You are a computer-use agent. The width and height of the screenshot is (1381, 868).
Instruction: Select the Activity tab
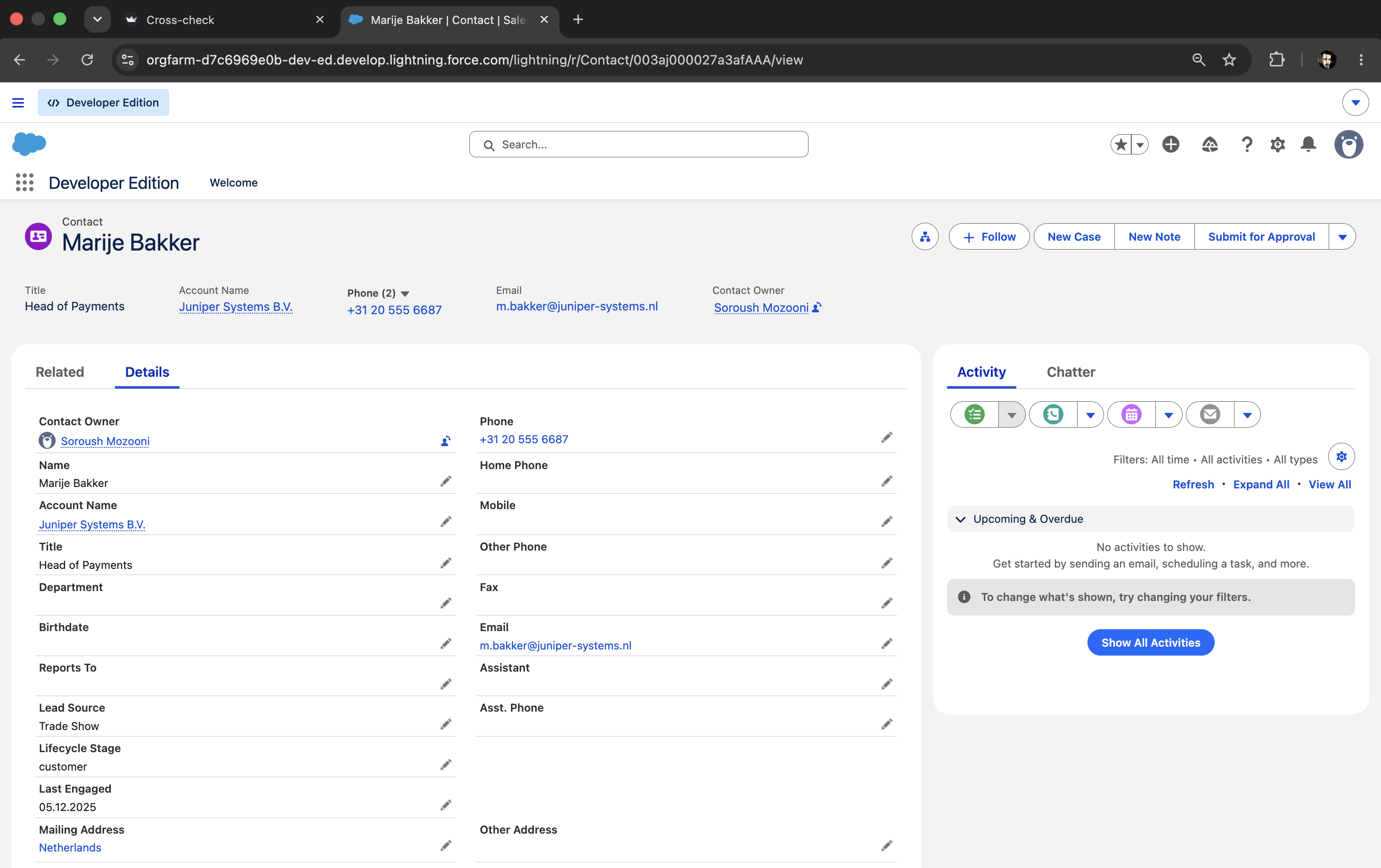[981, 372]
